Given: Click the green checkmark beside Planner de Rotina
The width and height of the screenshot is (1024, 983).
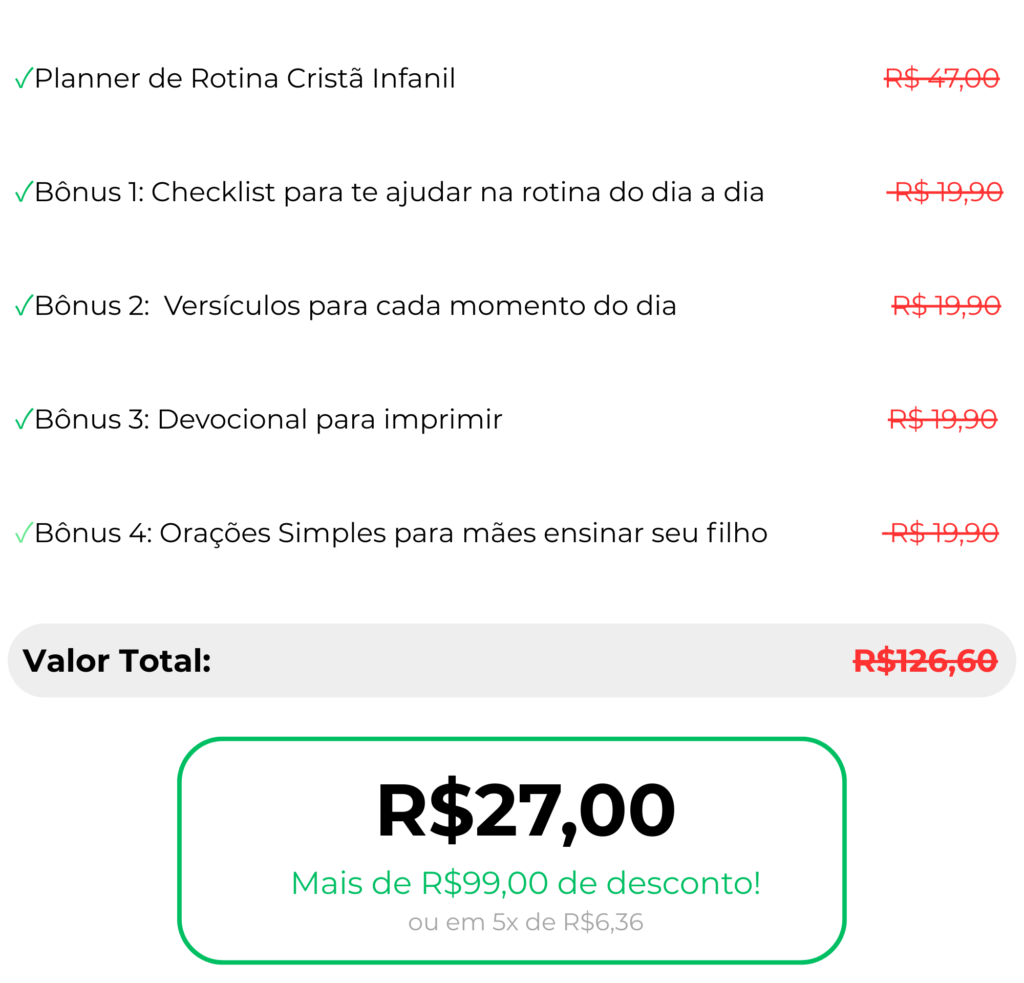Looking at the screenshot, I should tap(23, 79).
